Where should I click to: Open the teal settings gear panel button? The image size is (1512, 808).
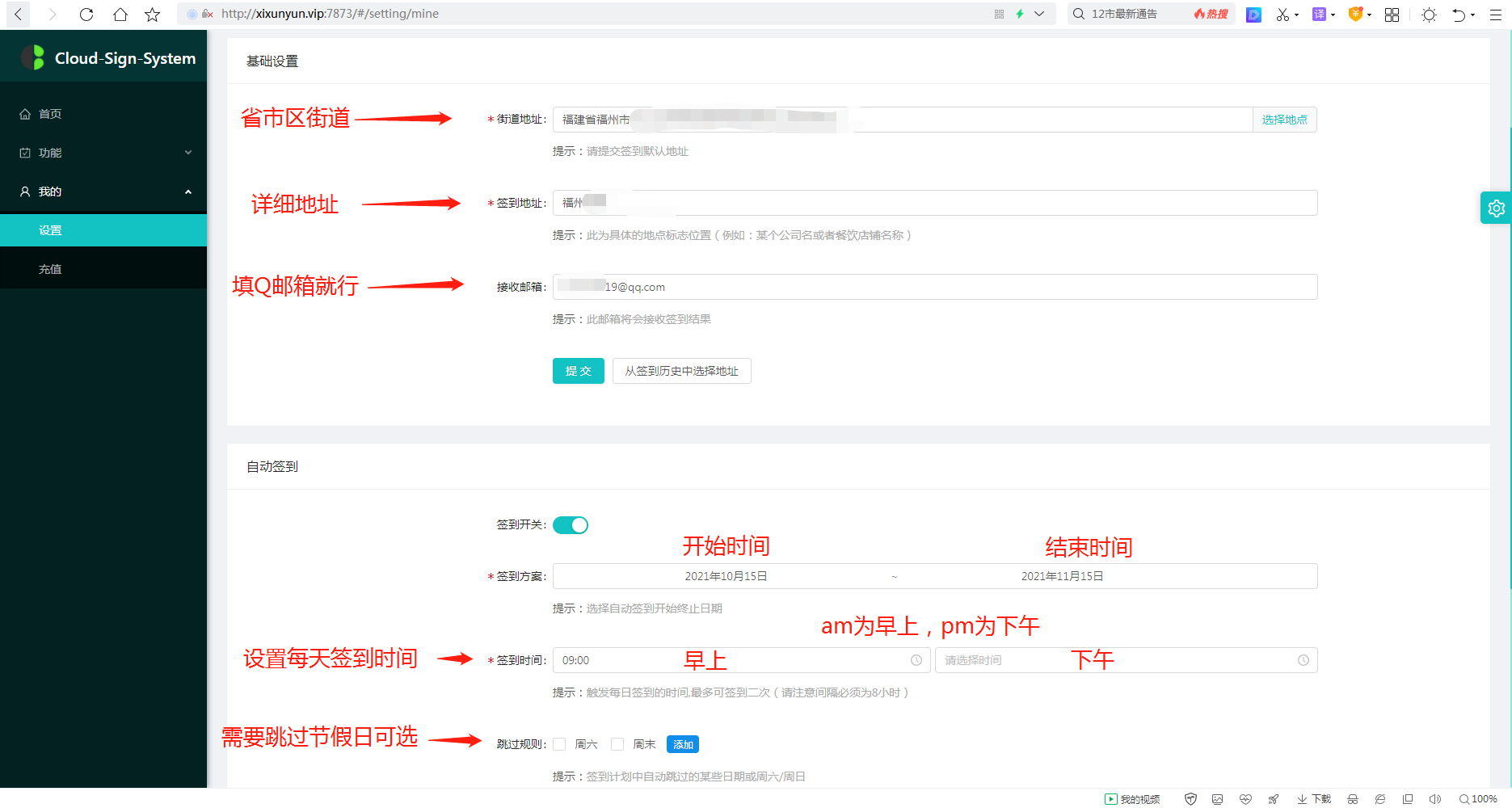(x=1496, y=208)
